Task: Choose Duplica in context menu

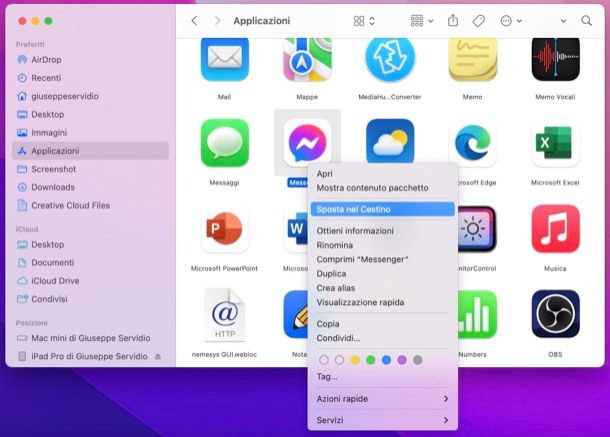Action: click(382, 274)
